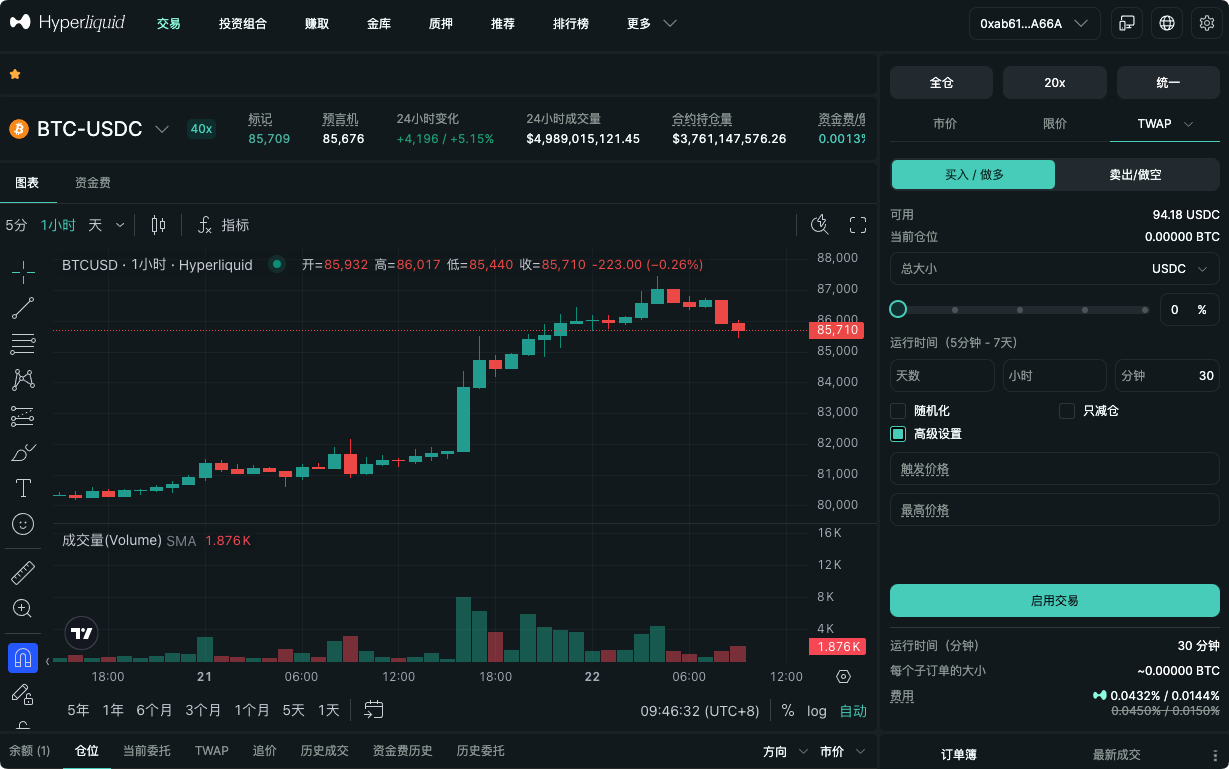Image resolution: width=1229 pixels, height=769 pixels.
Task: Click the TradingView logo on chart
Action: click(x=82, y=633)
